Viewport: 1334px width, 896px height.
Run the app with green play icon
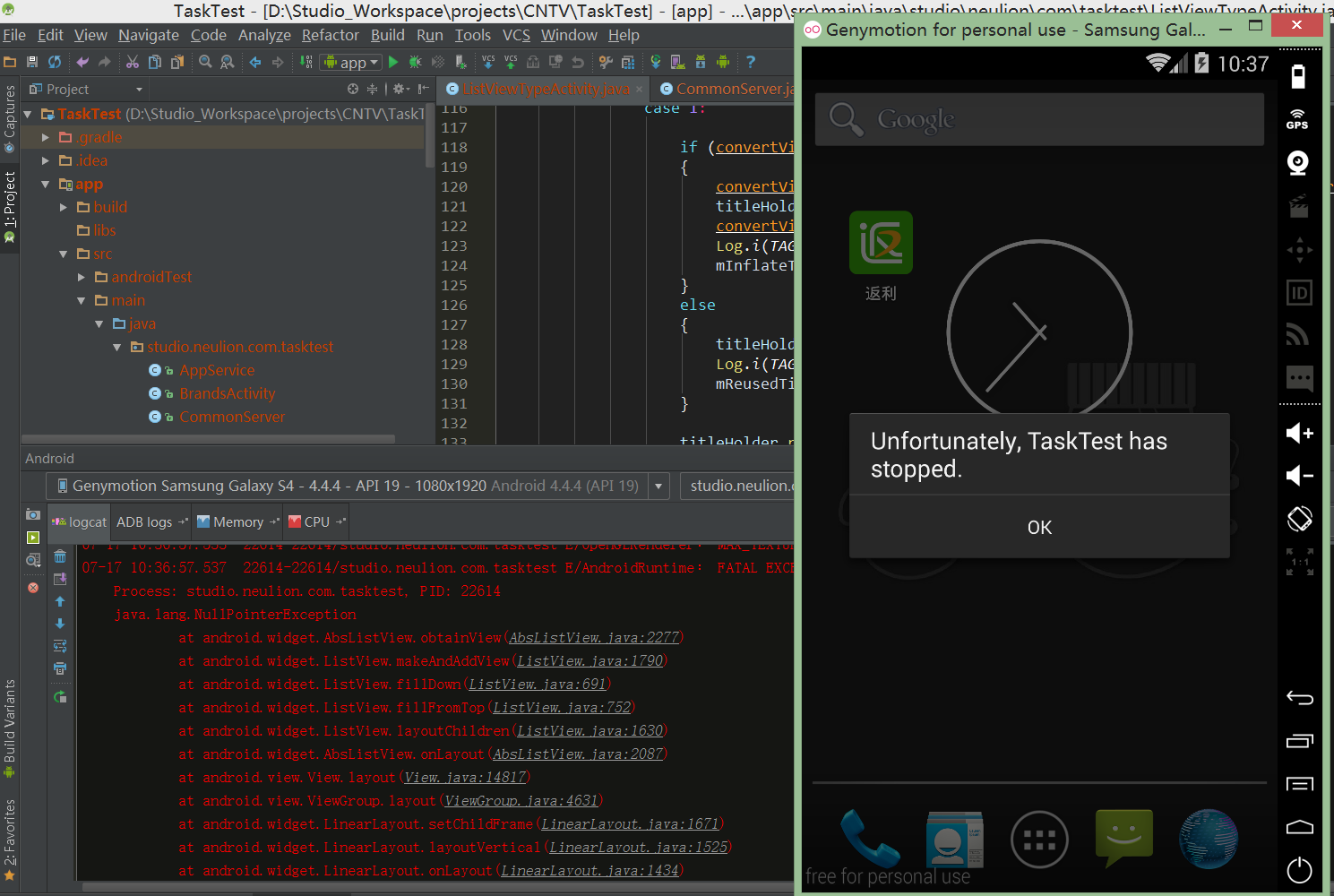pyautogui.click(x=392, y=62)
